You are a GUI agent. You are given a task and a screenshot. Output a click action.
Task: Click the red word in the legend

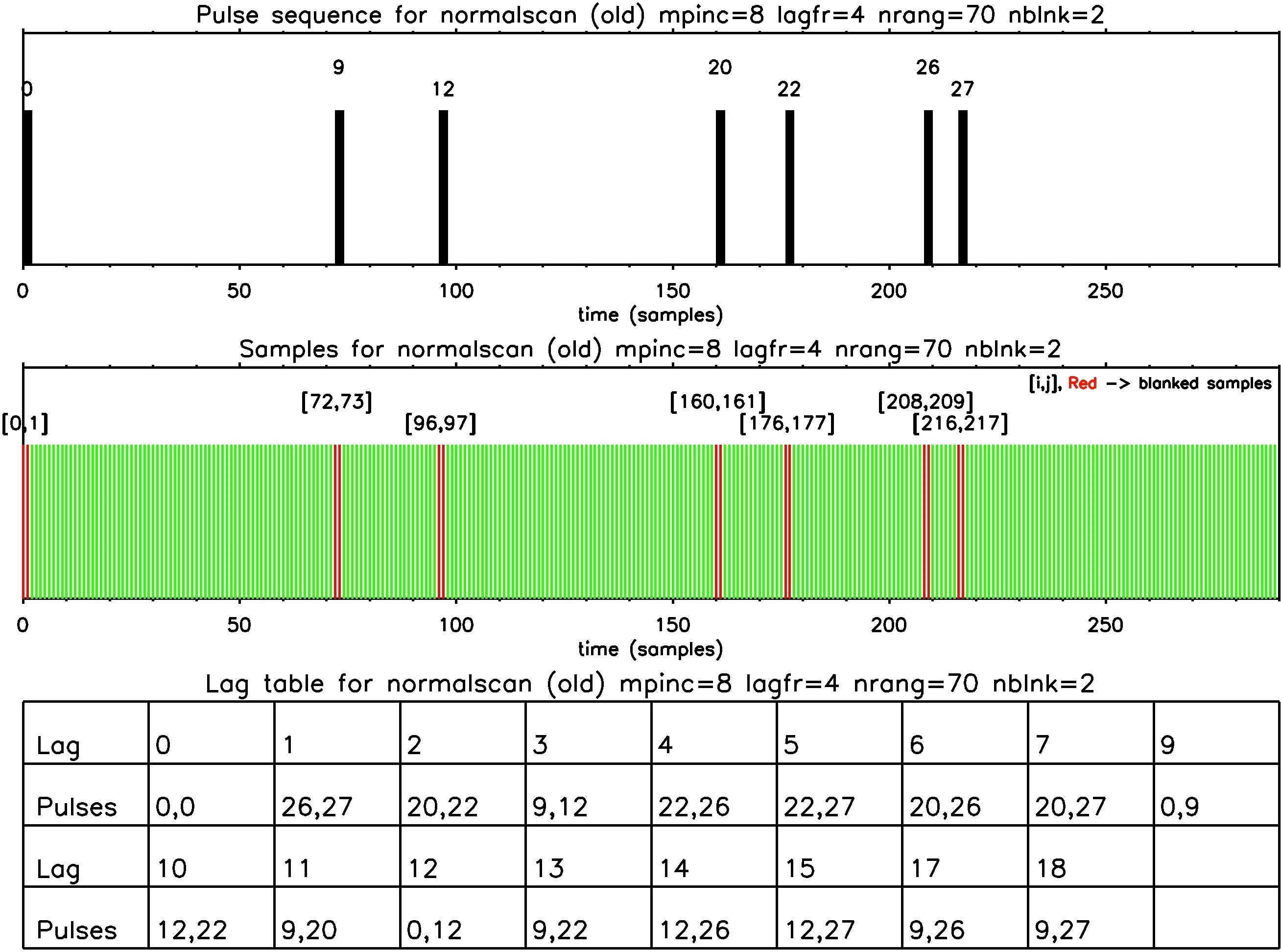click(1082, 384)
